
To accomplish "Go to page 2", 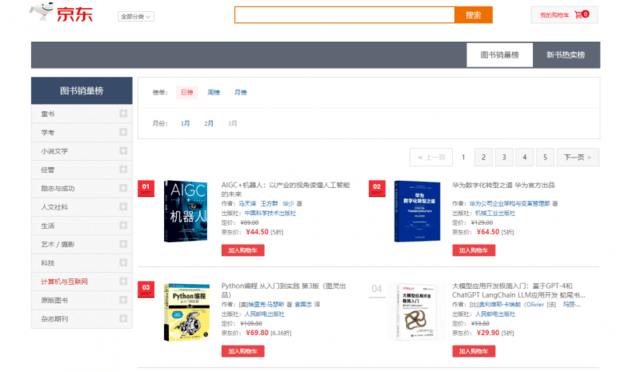I will [x=483, y=157].
